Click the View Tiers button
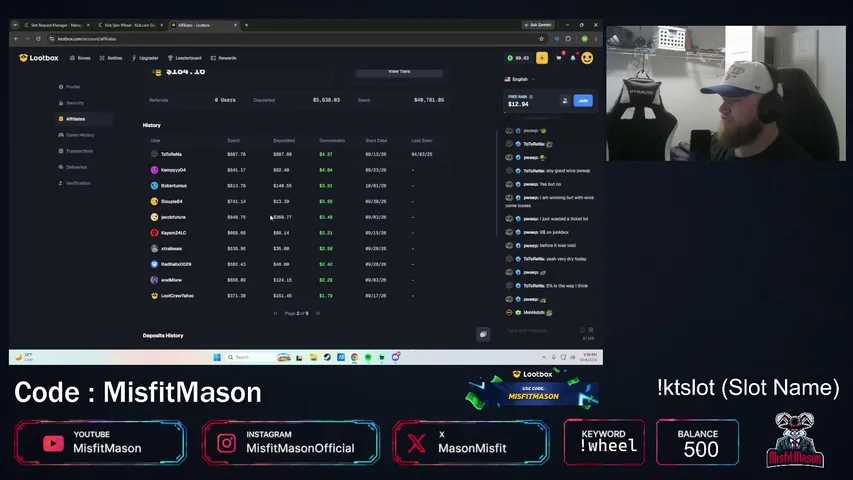Image resolution: width=853 pixels, height=480 pixels. (399, 72)
